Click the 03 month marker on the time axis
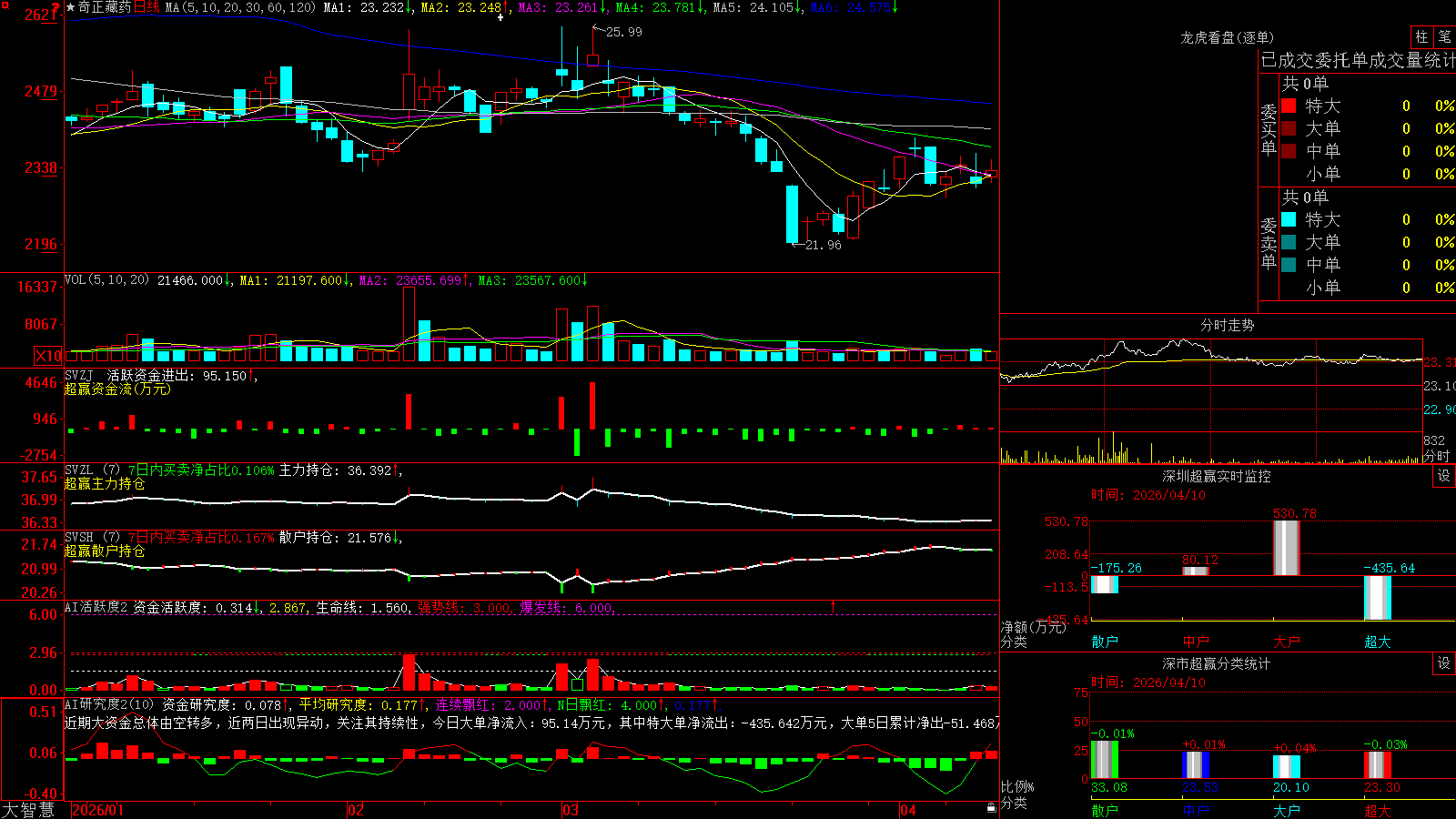The width and height of the screenshot is (1456, 819). click(x=571, y=810)
